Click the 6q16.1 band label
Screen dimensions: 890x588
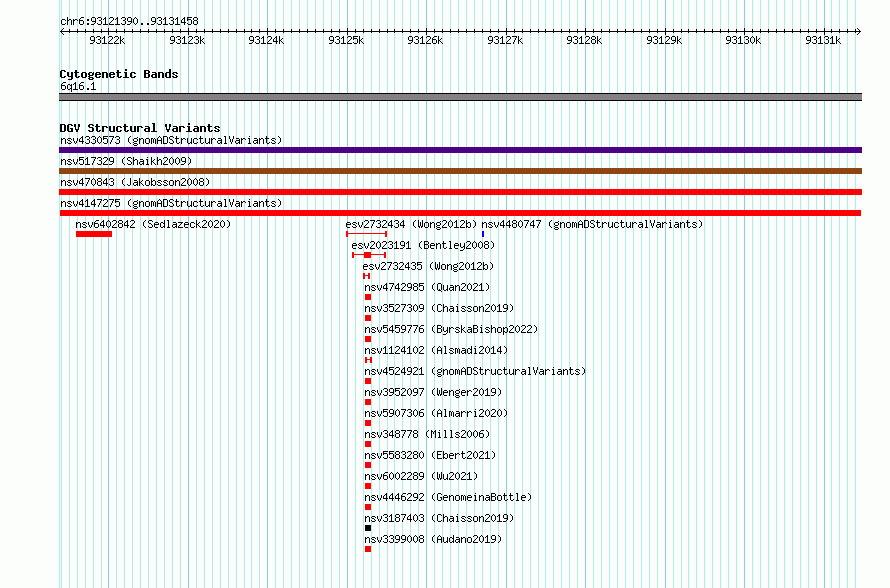[x=78, y=86]
